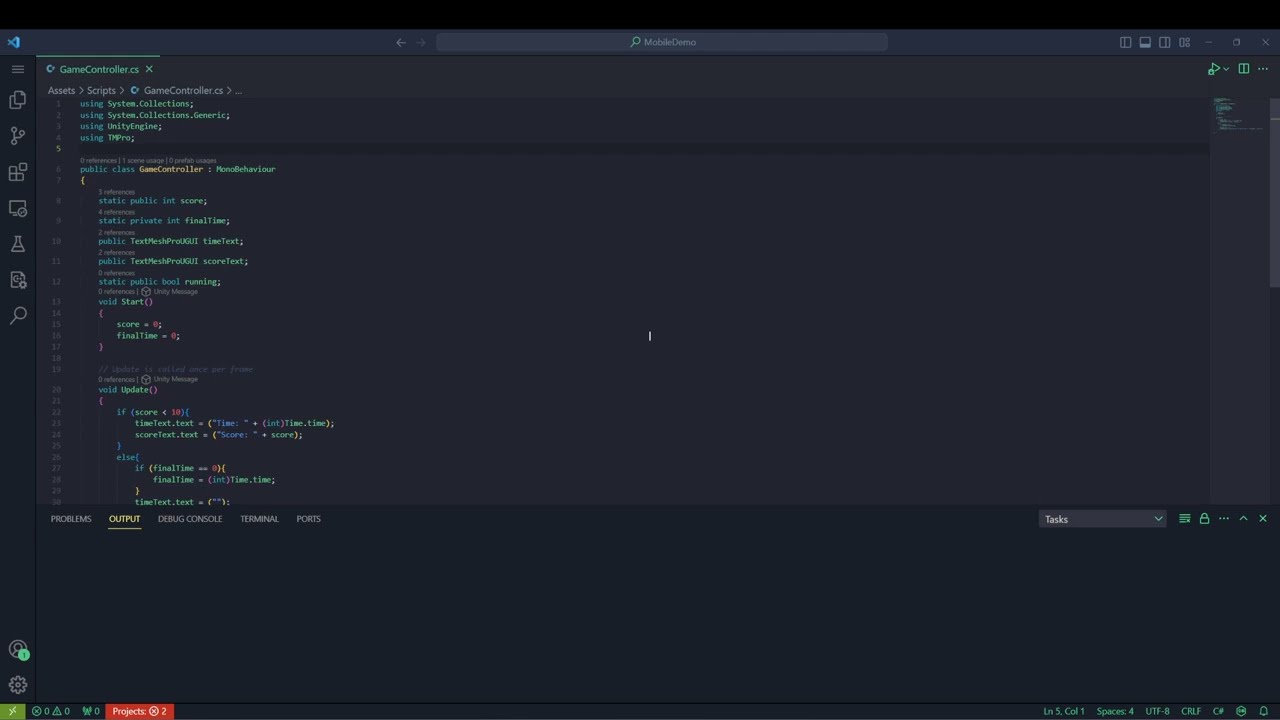Click the activity bar icon above the Search magnifier
The width and height of the screenshot is (1280, 720).
click(18, 280)
